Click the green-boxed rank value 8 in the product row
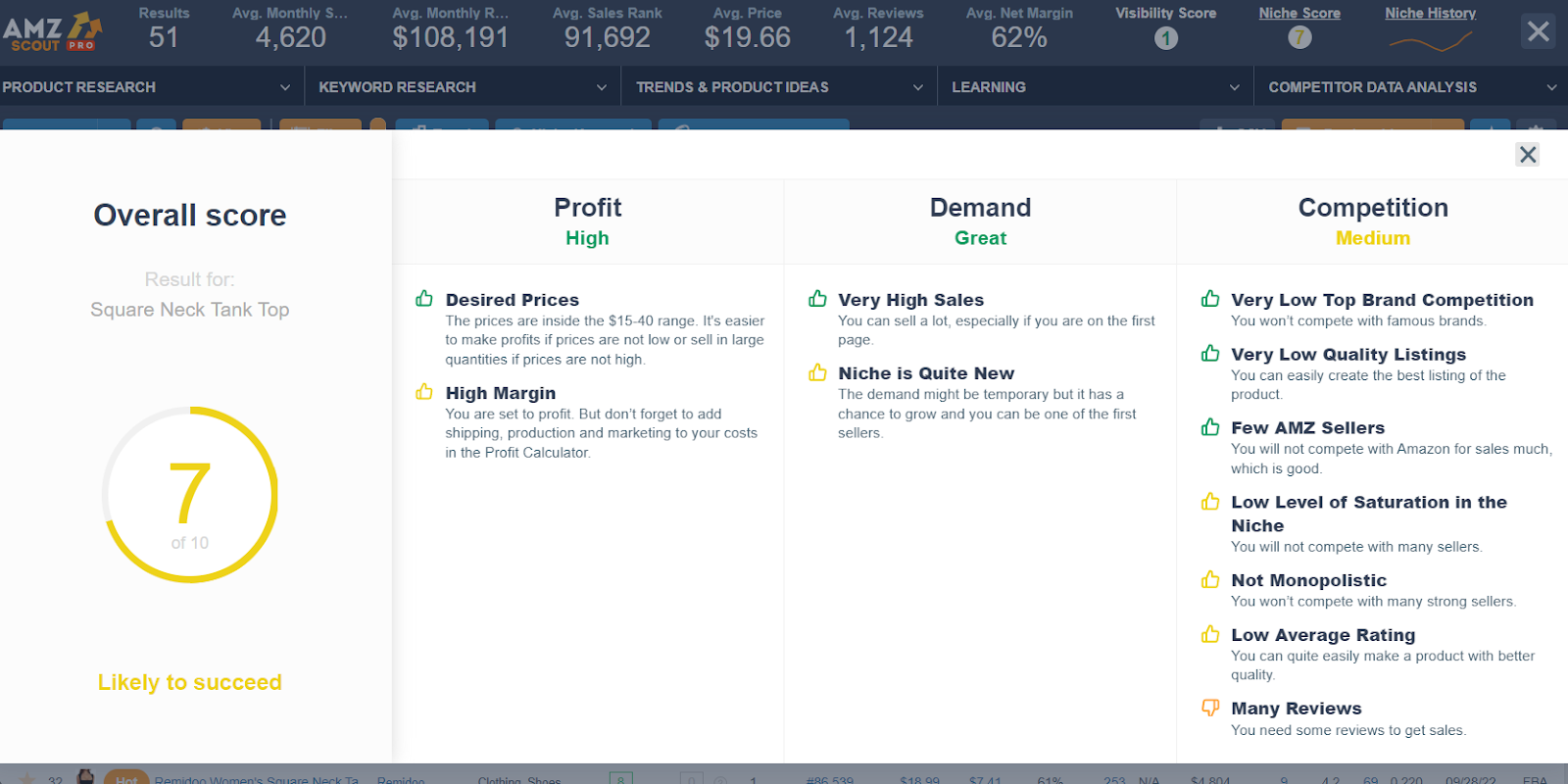This screenshot has height=784, width=1568. click(620, 779)
